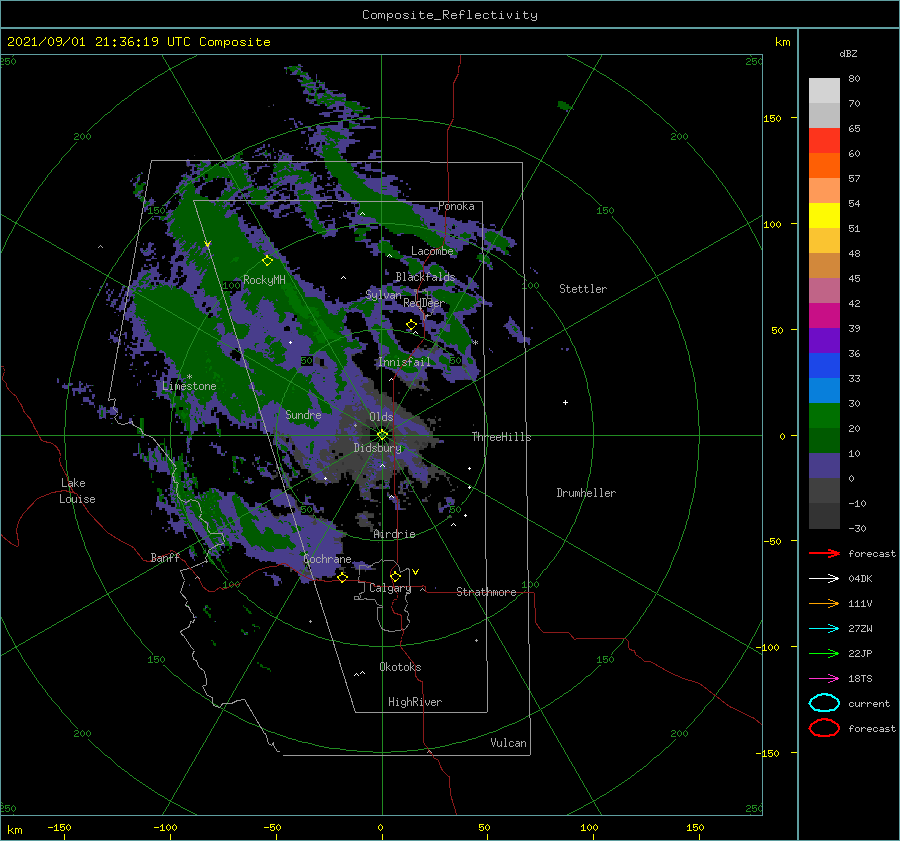Click the Ponoka city label

pos(456,206)
